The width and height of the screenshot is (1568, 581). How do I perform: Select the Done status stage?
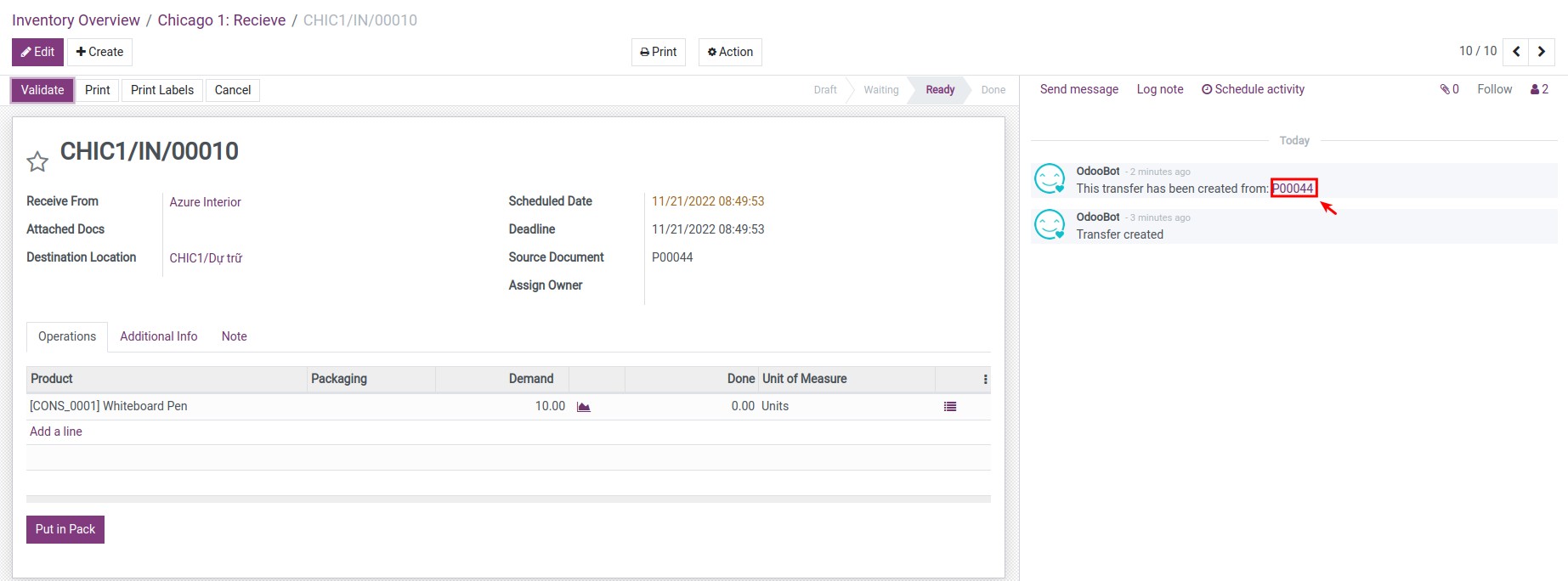point(993,90)
